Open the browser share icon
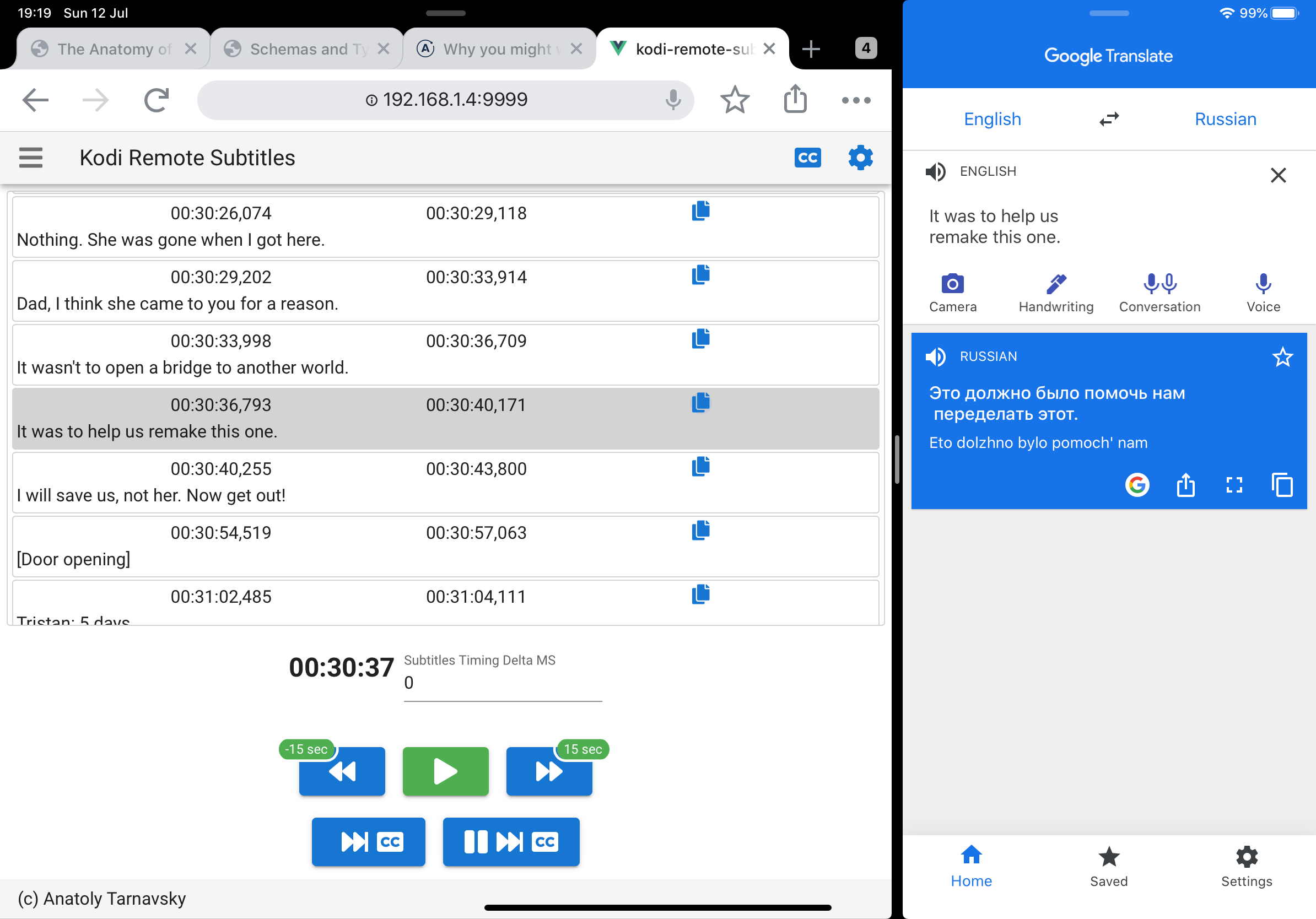This screenshot has height=919, width=1316. click(x=795, y=99)
